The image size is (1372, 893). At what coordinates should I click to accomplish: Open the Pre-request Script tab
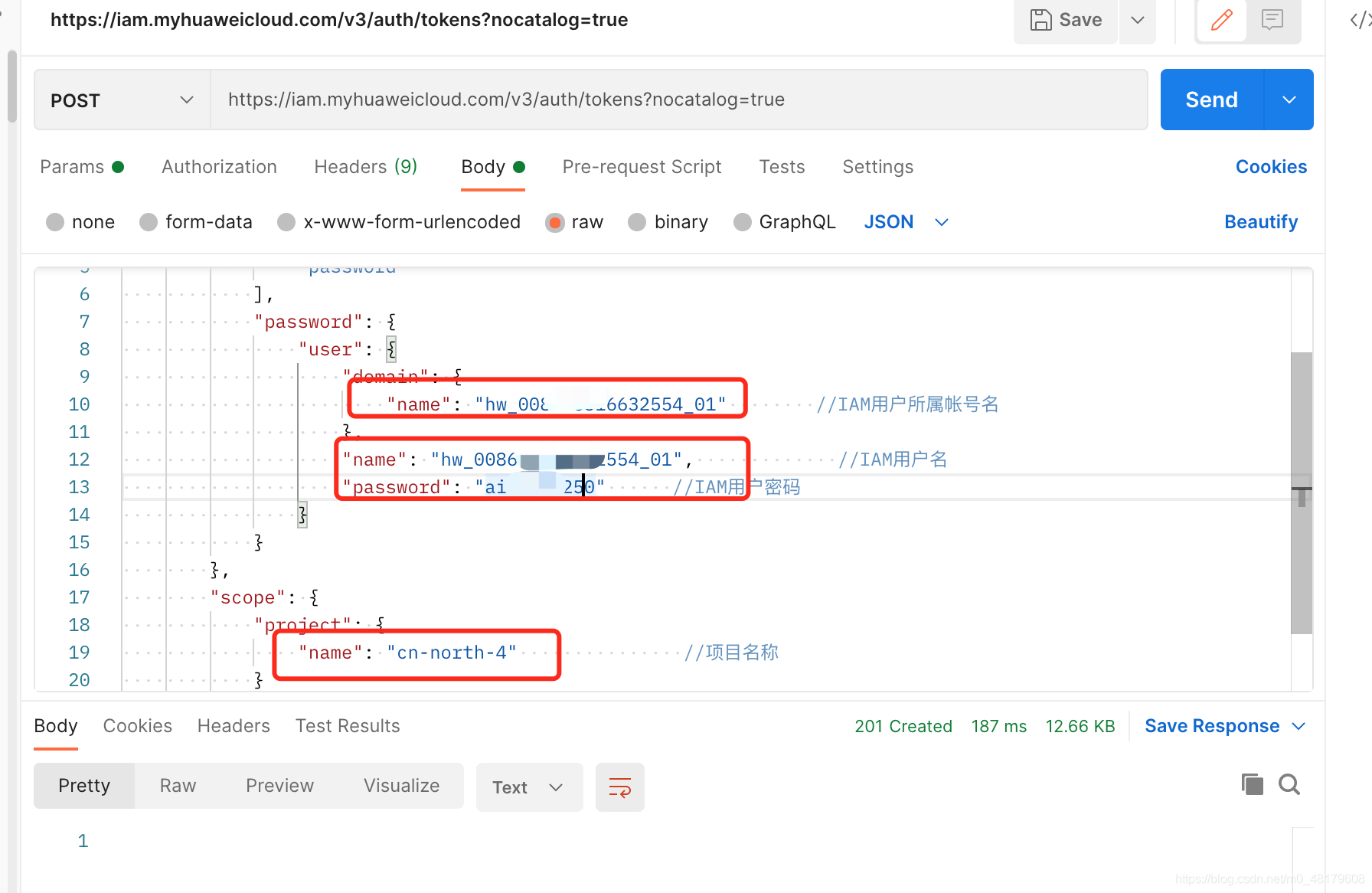(x=642, y=167)
